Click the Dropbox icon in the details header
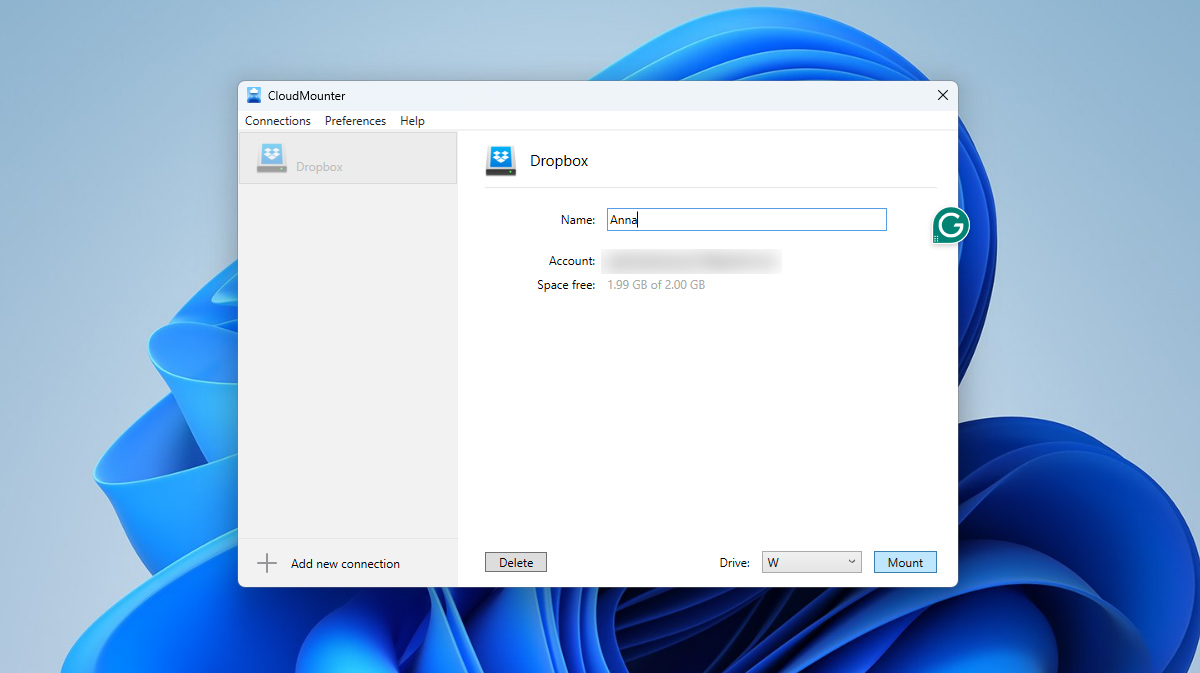The height and width of the screenshot is (673, 1200). click(500, 160)
